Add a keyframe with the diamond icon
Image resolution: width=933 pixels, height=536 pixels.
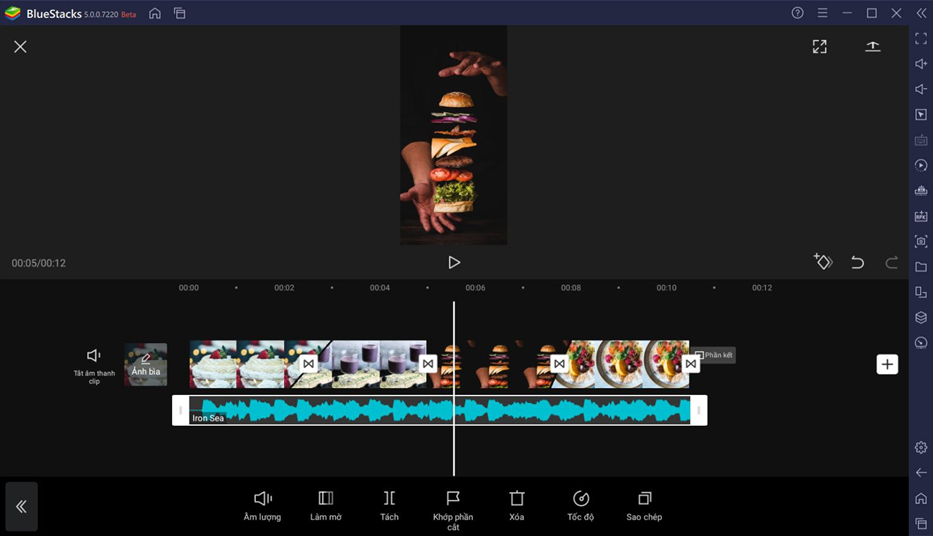(823, 261)
